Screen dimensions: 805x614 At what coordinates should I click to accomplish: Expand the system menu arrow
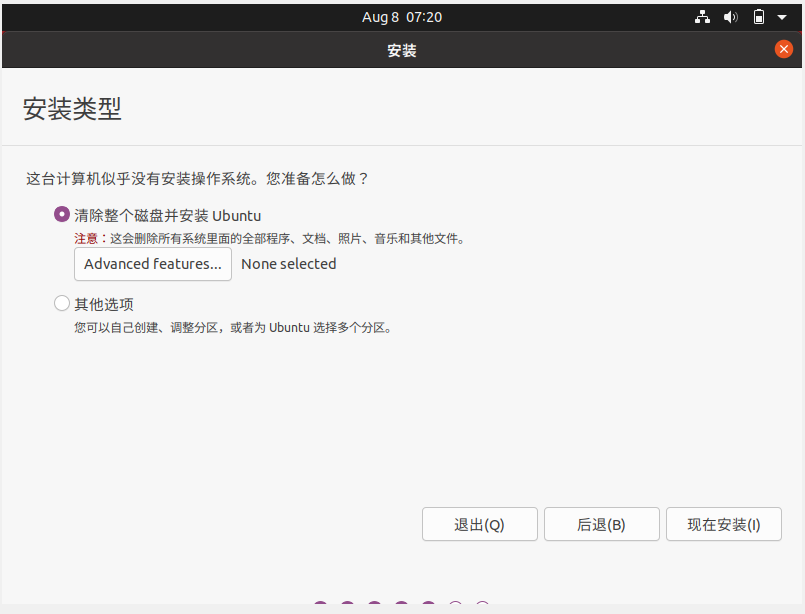pos(782,17)
